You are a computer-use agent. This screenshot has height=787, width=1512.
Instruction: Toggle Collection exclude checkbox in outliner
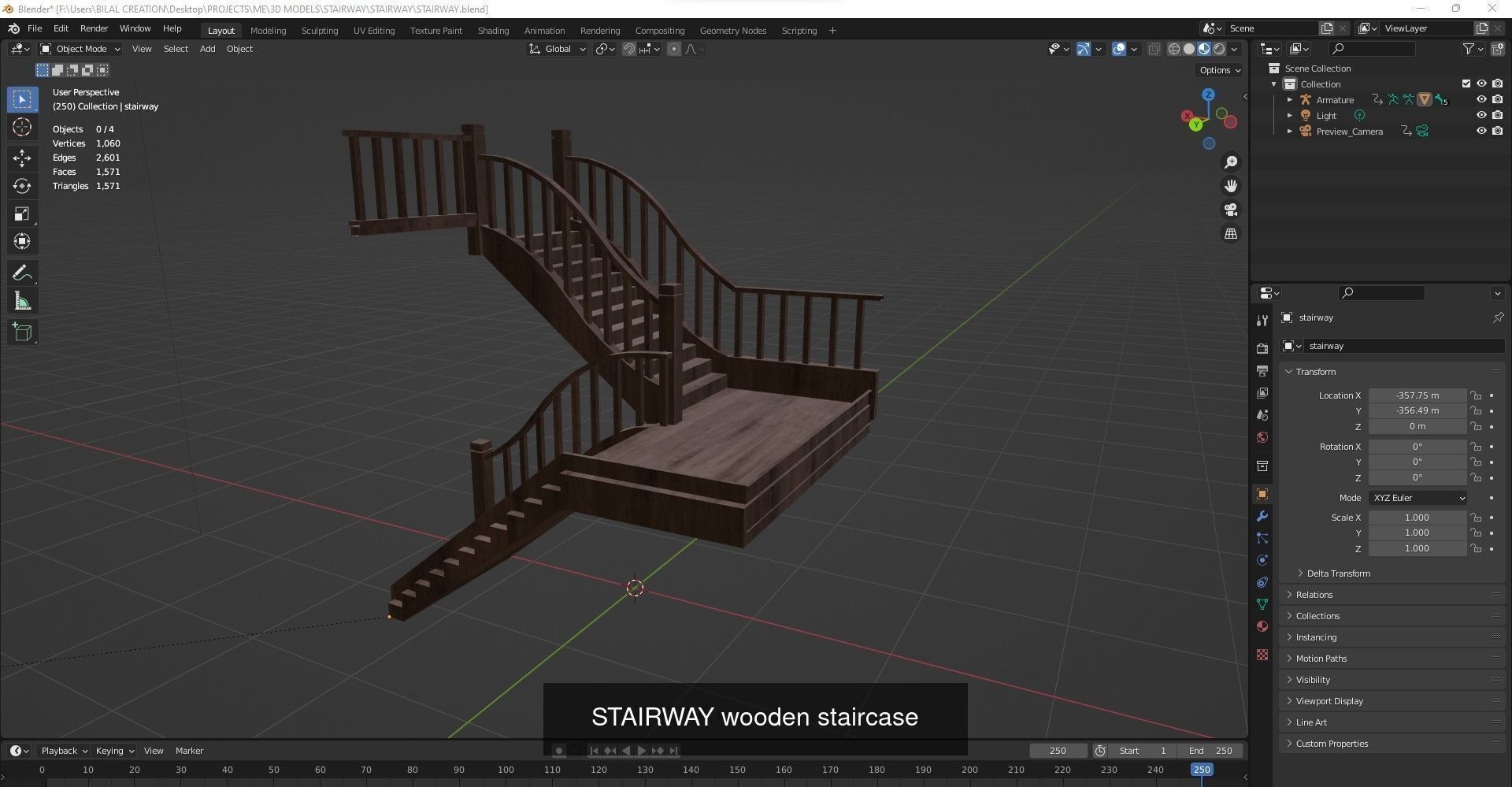(1466, 84)
